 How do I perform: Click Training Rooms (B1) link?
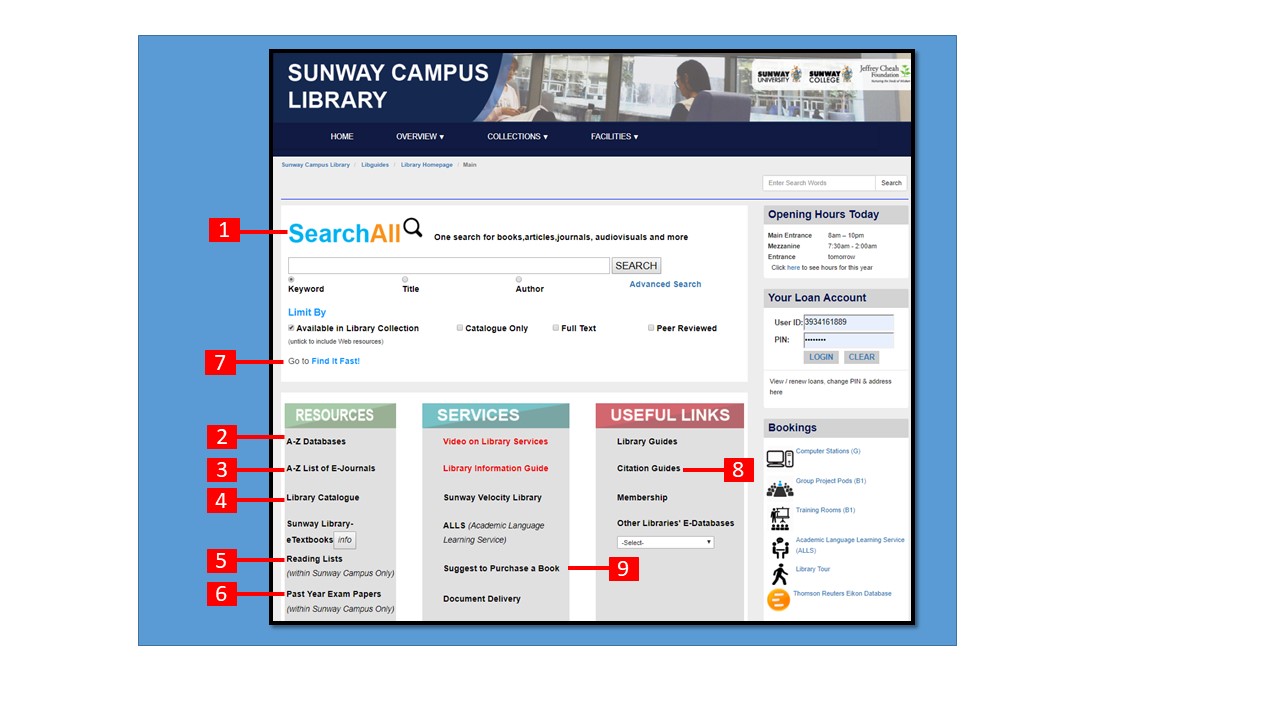pos(825,510)
